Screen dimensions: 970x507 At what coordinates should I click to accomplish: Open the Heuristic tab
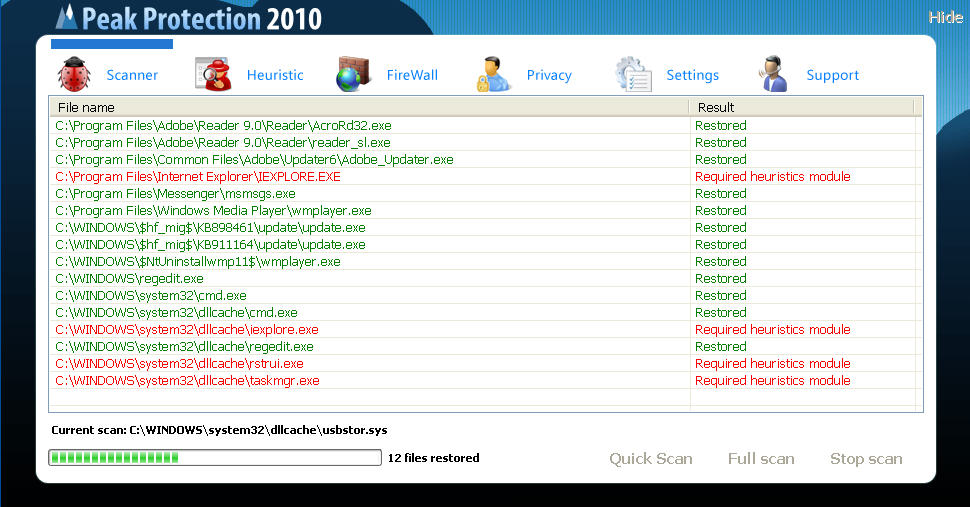(275, 75)
